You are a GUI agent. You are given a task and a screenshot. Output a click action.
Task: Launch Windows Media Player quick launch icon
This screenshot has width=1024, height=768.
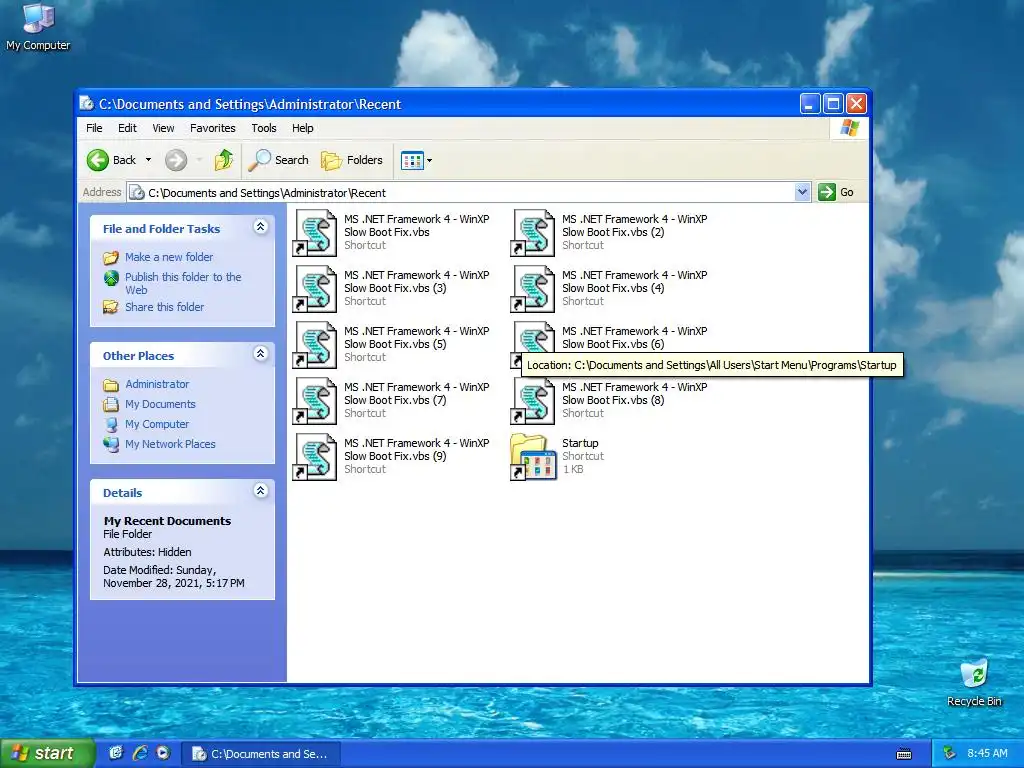(163, 753)
